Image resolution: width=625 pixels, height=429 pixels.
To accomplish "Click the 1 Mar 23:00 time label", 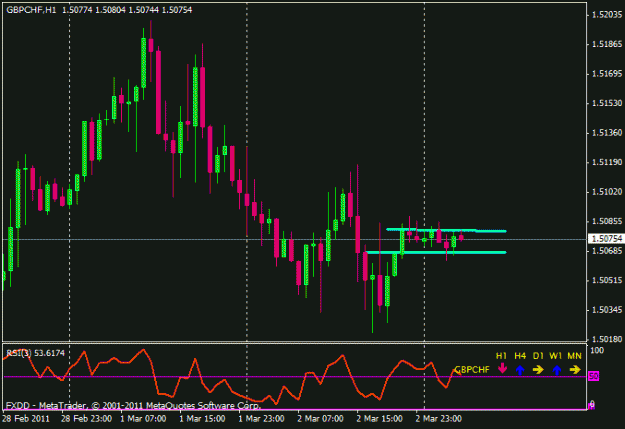I will pos(261,419).
